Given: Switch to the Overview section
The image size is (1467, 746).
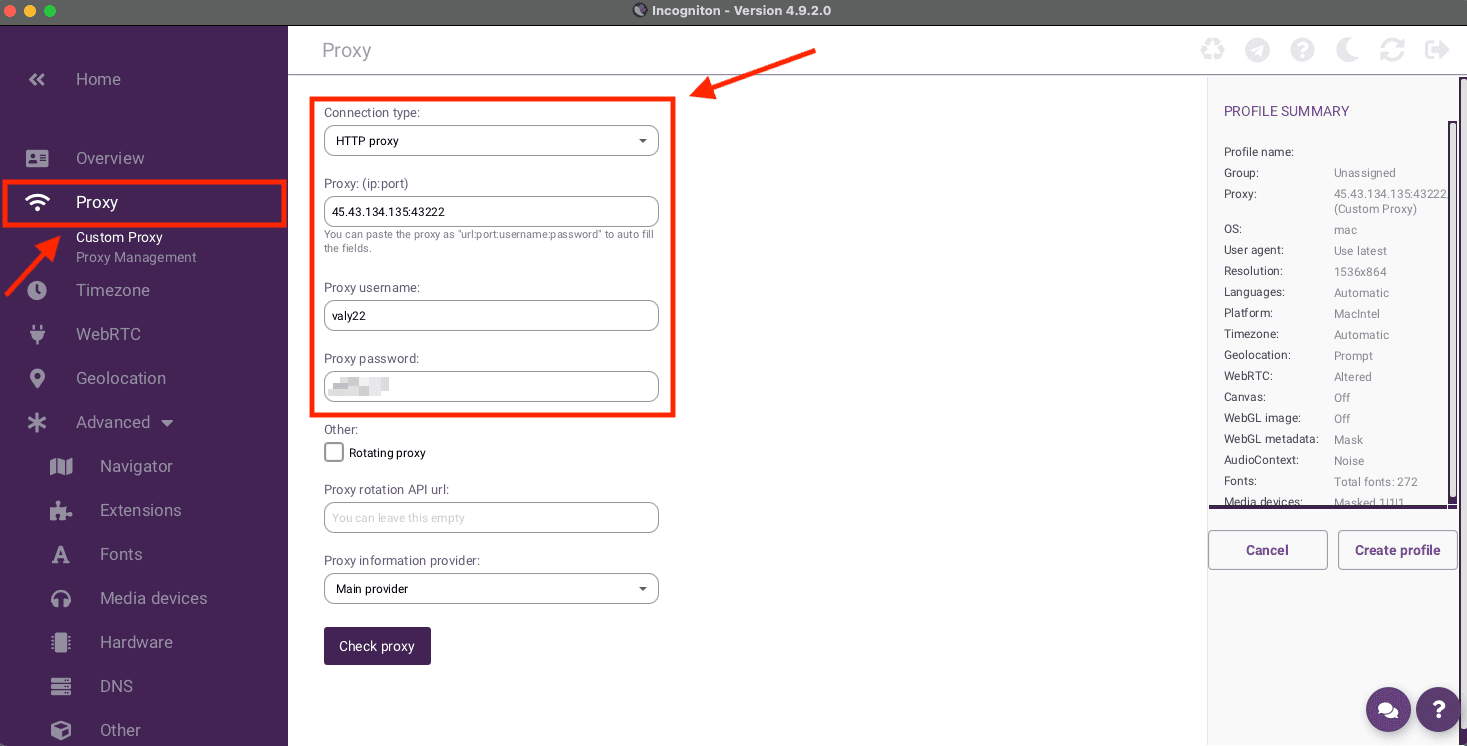Looking at the screenshot, I should pos(110,158).
